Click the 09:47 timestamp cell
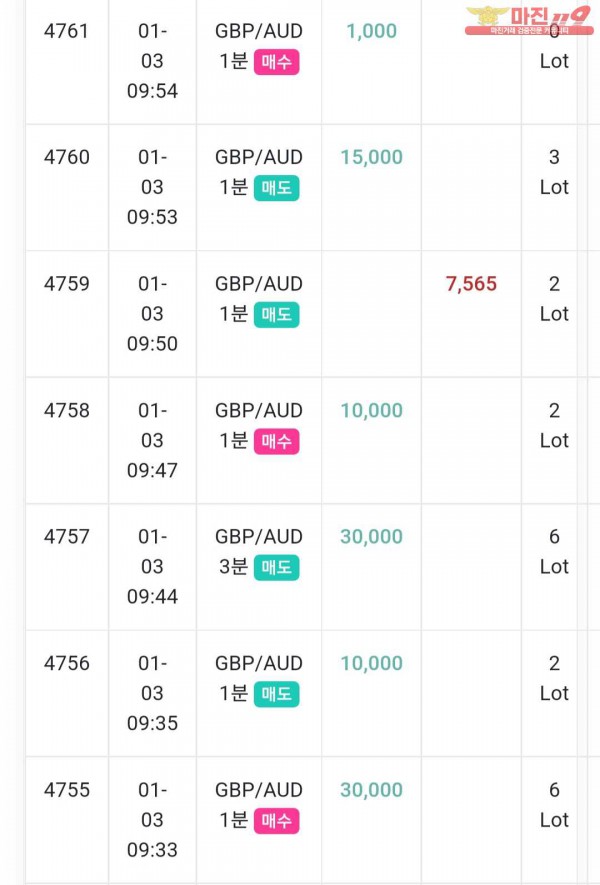 pos(152,440)
